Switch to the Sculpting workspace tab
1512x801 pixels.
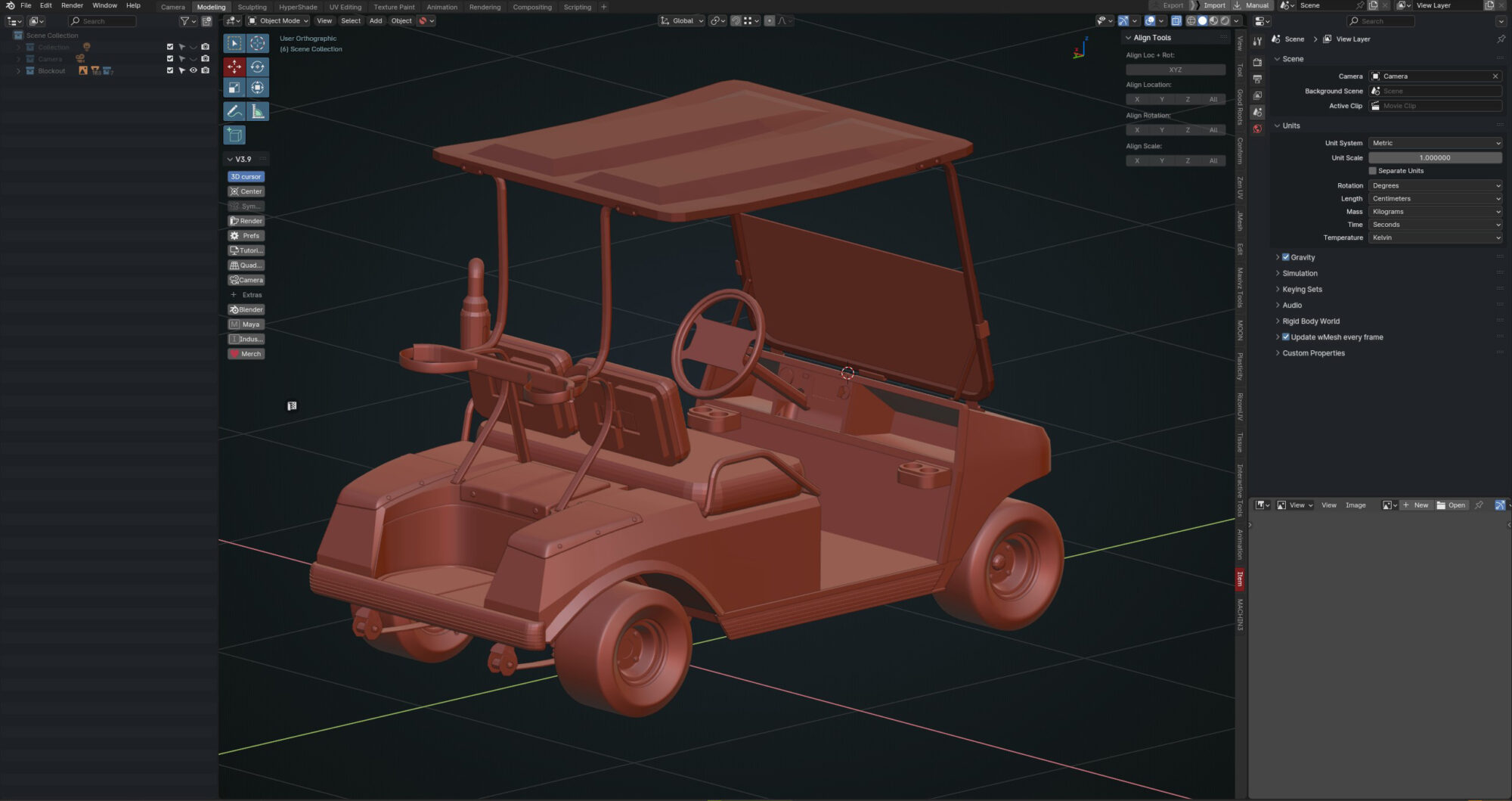(x=252, y=7)
